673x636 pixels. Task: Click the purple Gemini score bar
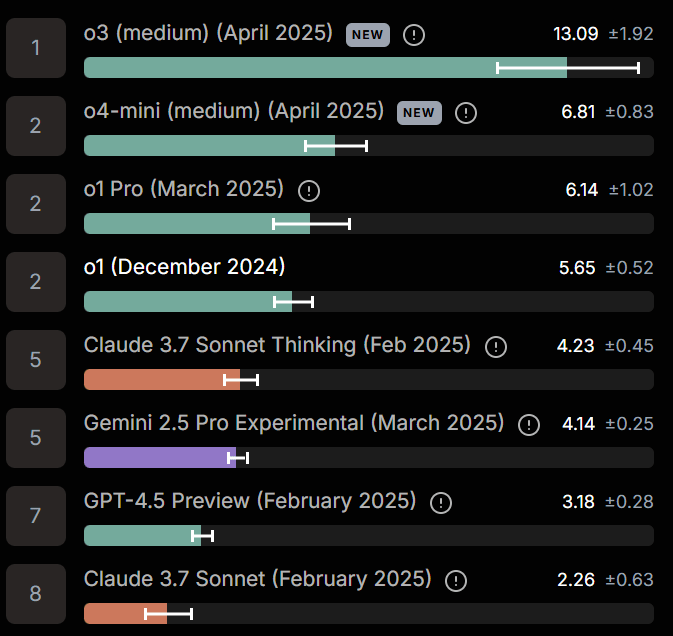tap(158, 458)
